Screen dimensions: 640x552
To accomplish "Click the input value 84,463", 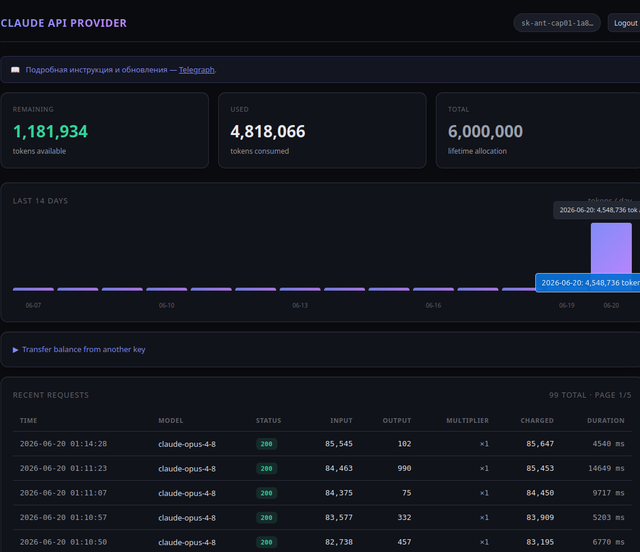I will pyautogui.click(x=339, y=468).
